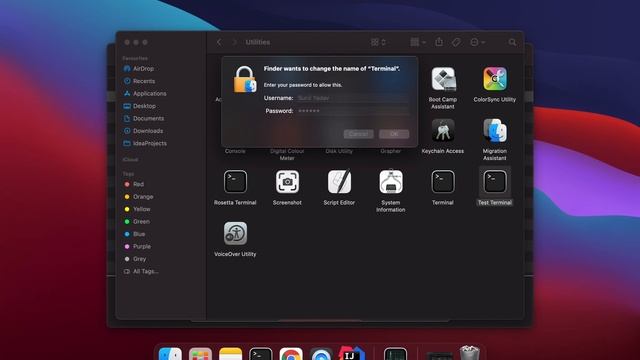Viewport: 640px width, 360px height.
Task: Select the Red tag in the sidebar
Action: (x=134, y=184)
